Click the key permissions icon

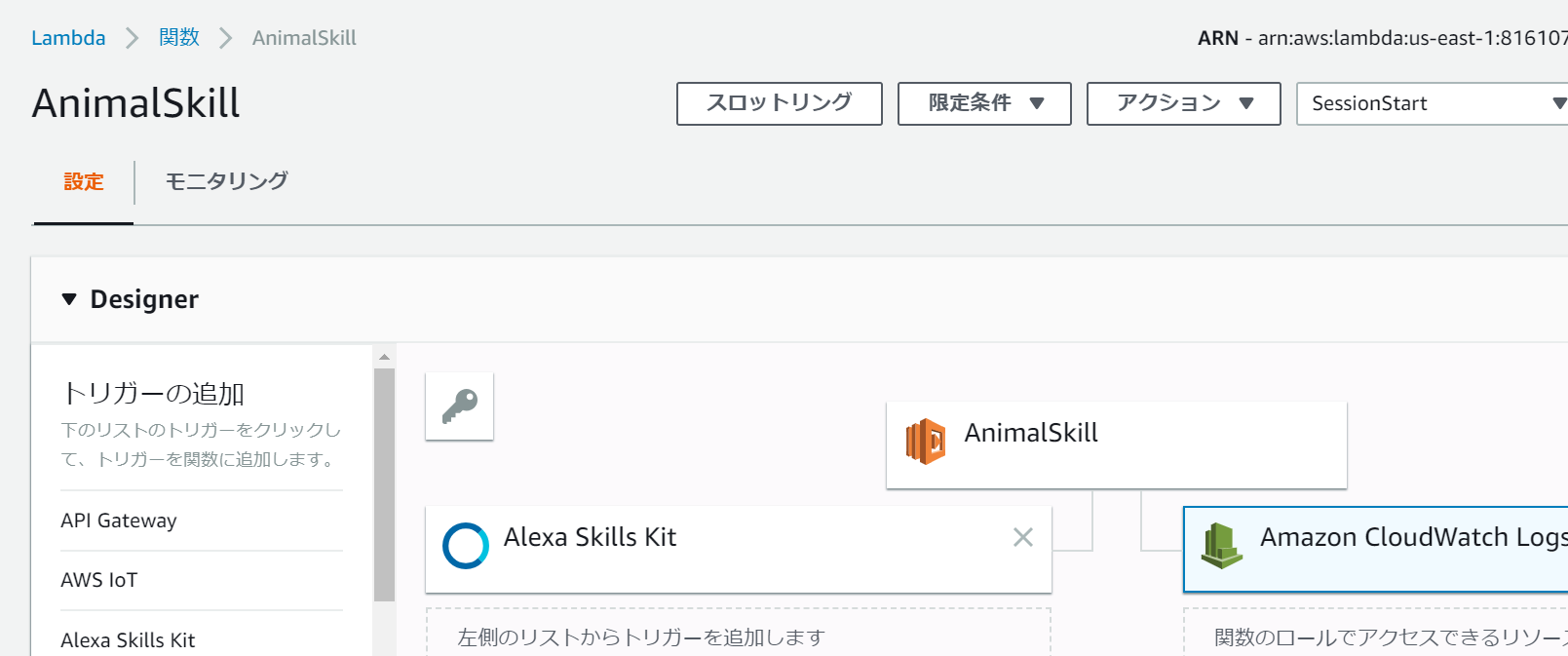(x=459, y=405)
